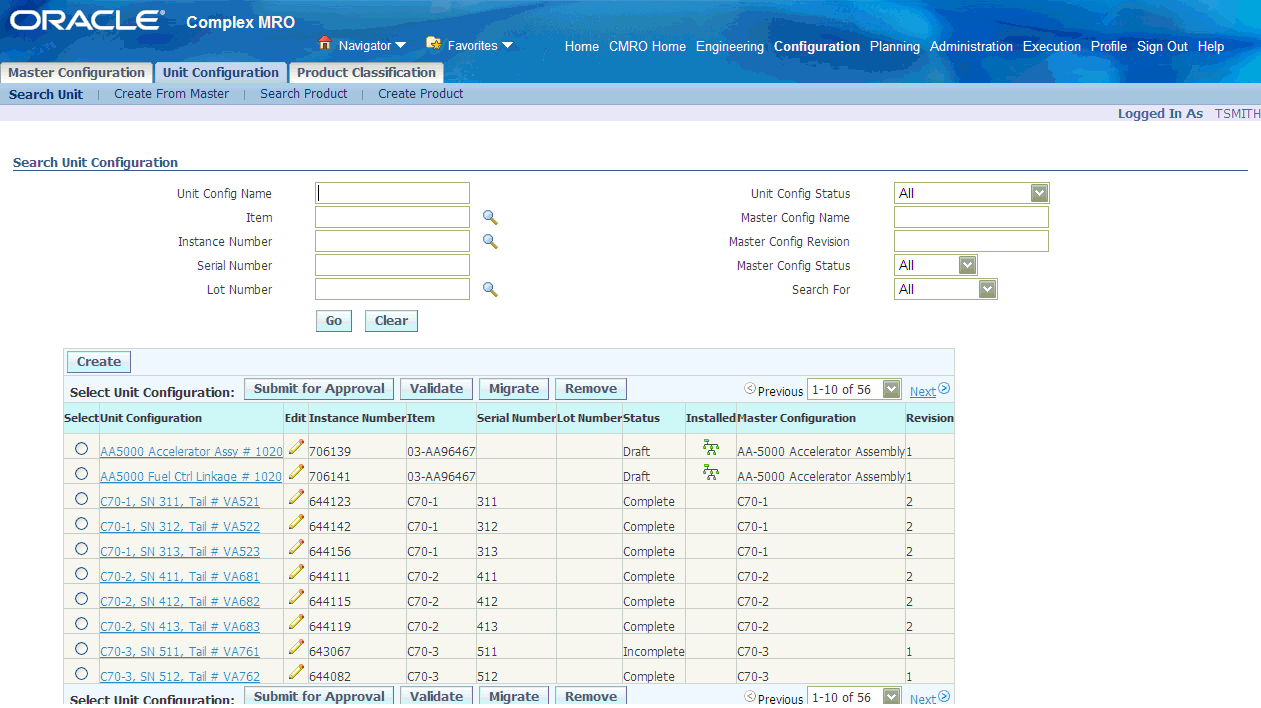The height and width of the screenshot is (708, 1261).
Task: Open the Favorites folder icon
Action: tap(433, 43)
